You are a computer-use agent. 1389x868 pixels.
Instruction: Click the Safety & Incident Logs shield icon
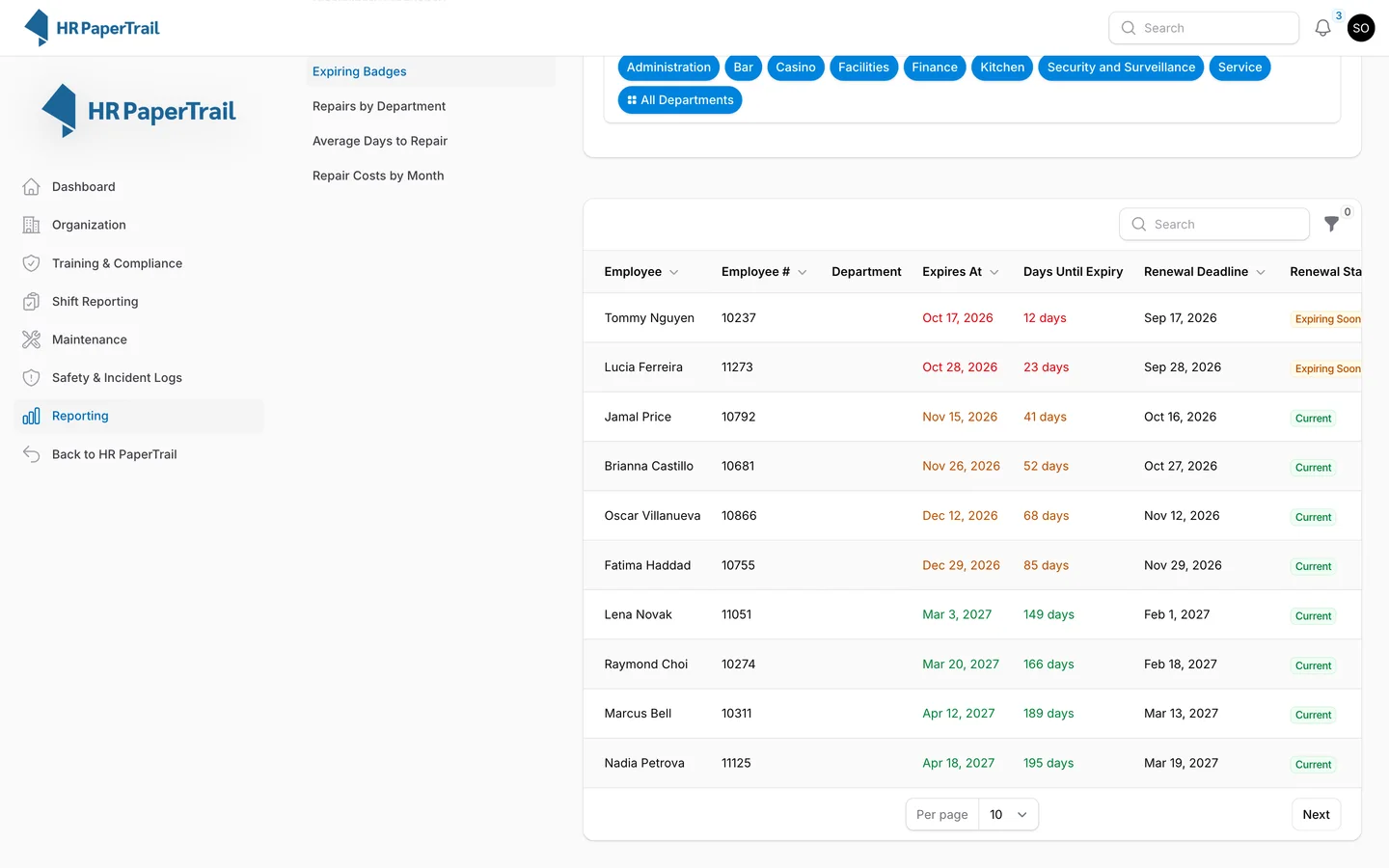(31, 378)
